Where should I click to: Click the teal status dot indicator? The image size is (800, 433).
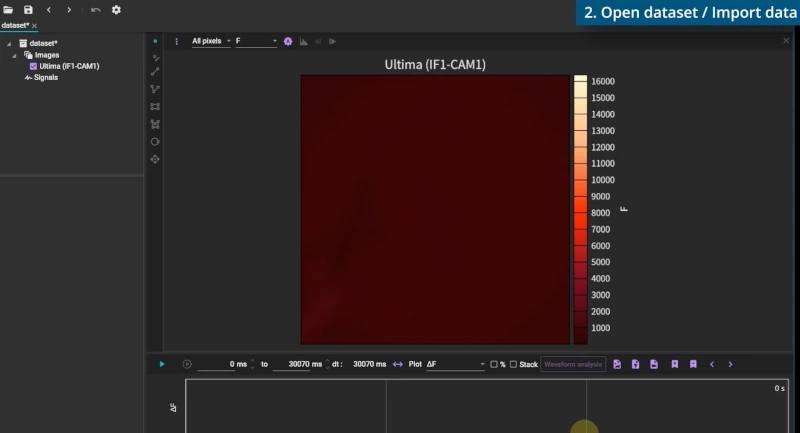155,41
